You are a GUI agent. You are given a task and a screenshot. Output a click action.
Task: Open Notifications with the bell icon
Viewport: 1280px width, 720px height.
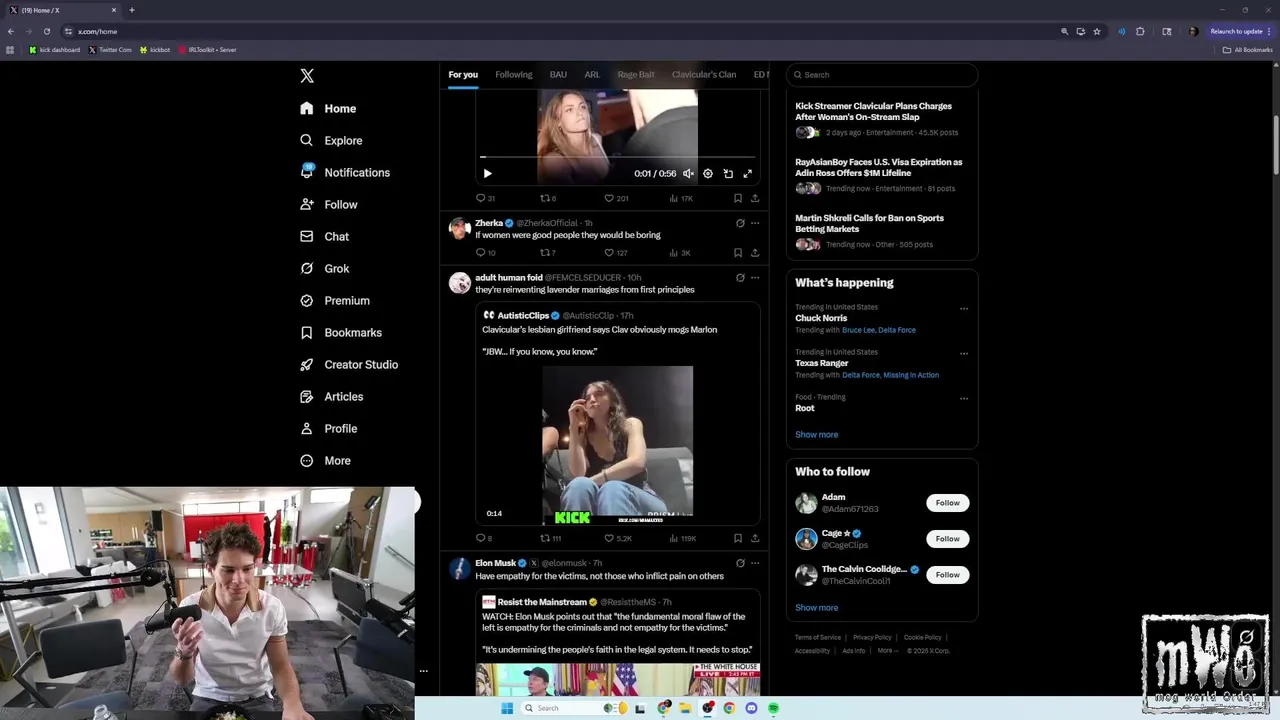click(x=345, y=172)
